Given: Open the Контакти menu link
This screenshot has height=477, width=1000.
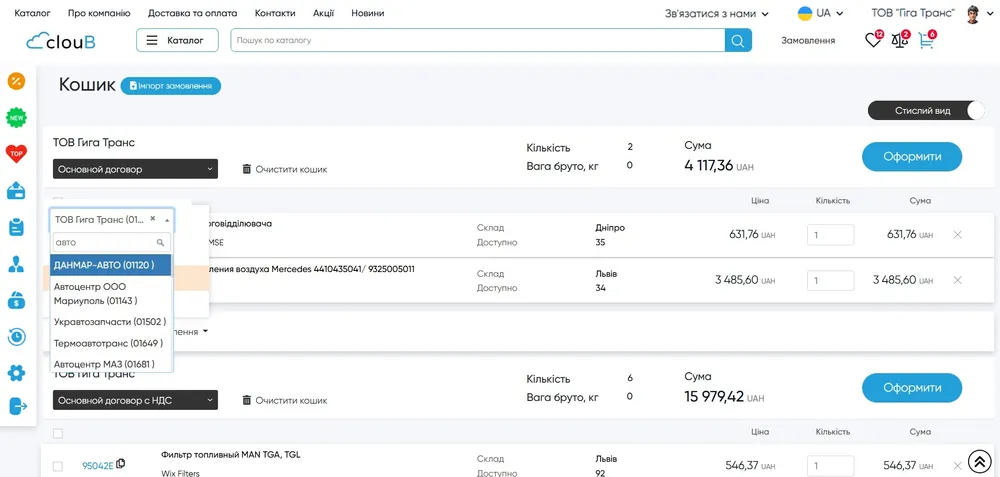Looking at the screenshot, I should [x=275, y=13].
